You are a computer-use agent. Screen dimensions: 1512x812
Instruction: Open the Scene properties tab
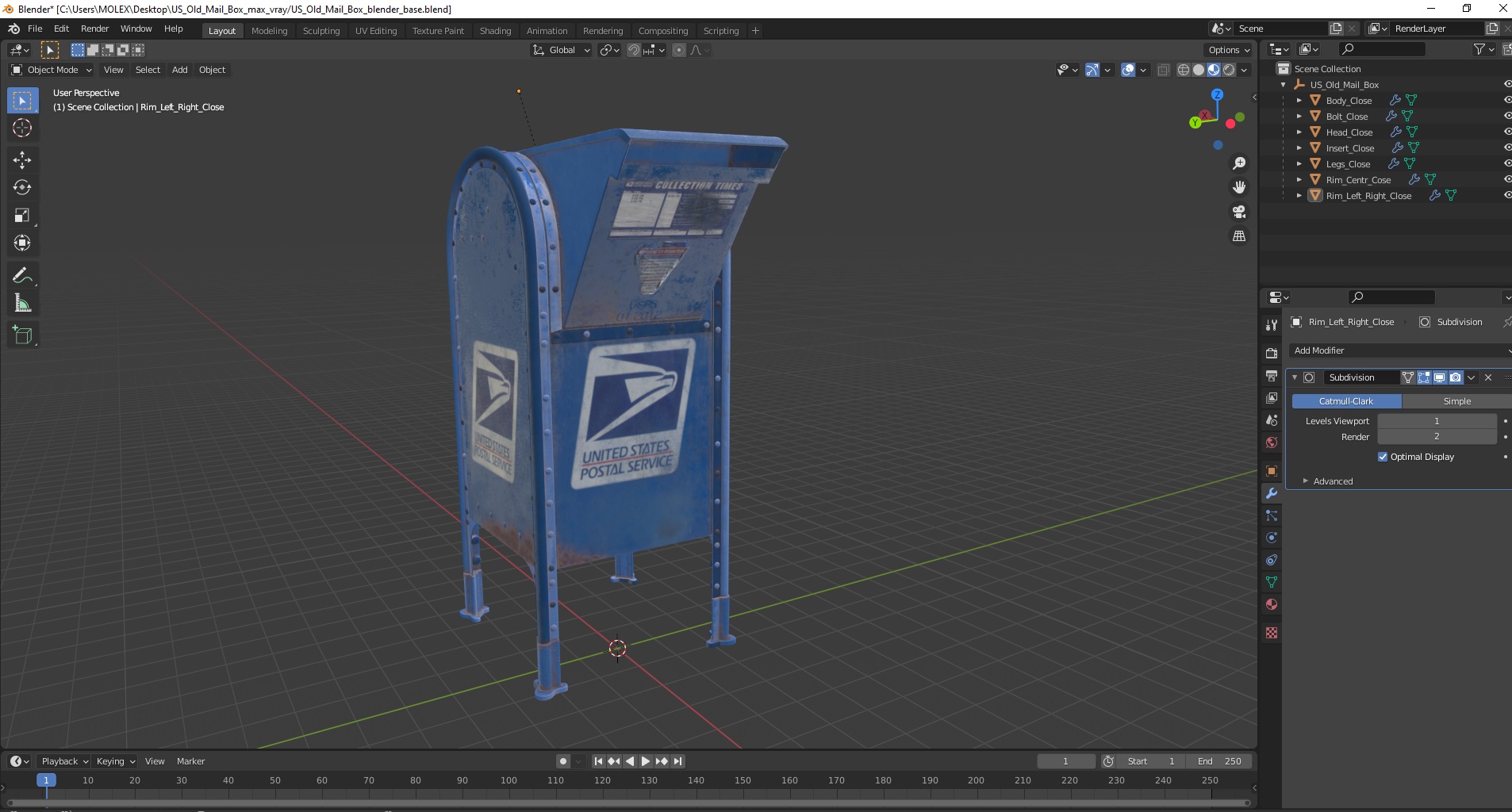[1272, 419]
